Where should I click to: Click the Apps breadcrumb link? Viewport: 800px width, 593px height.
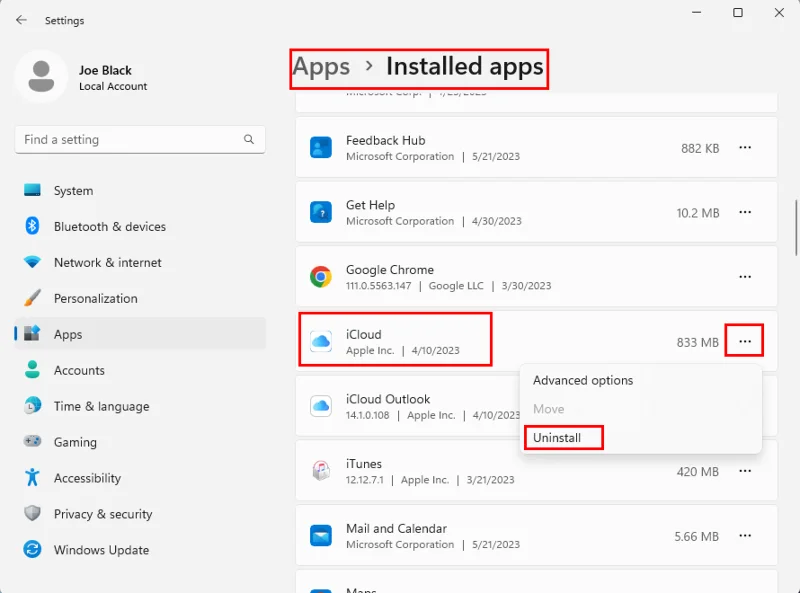click(x=321, y=67)
